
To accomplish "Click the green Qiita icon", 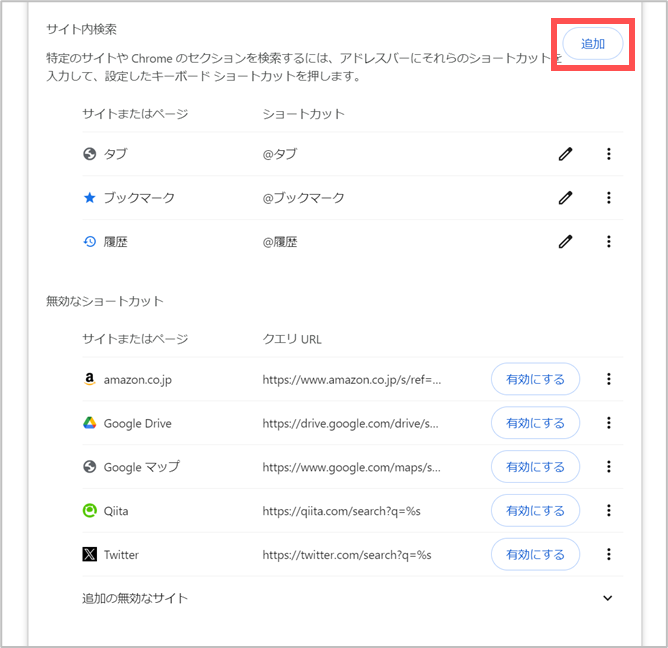I will (x=89, y=510).
